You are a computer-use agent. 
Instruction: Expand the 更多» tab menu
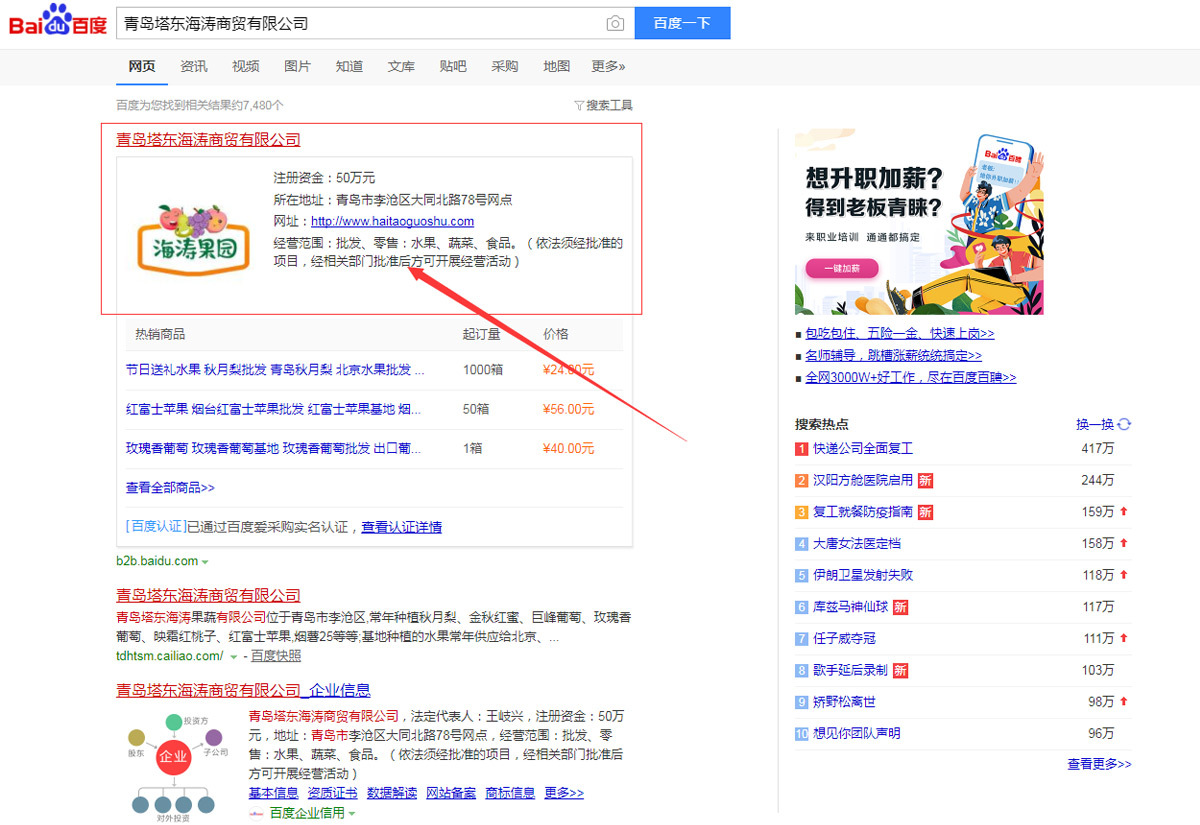click(608, 66)
